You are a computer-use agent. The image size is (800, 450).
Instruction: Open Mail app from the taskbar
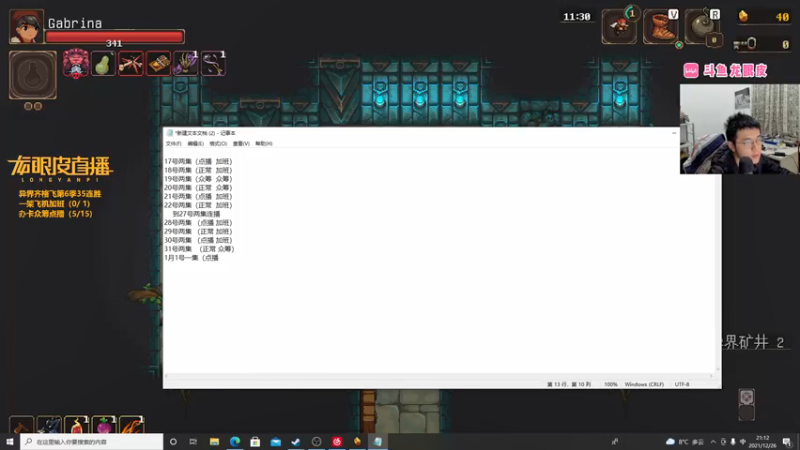(276, 442)
